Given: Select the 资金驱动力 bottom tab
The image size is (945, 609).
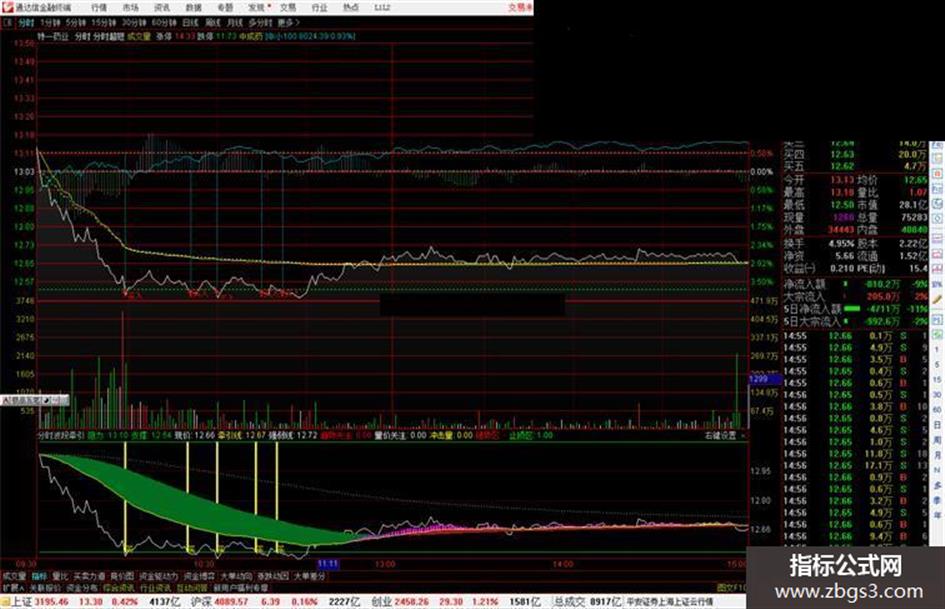Looking at the screenshot, I should pos(159,576).
